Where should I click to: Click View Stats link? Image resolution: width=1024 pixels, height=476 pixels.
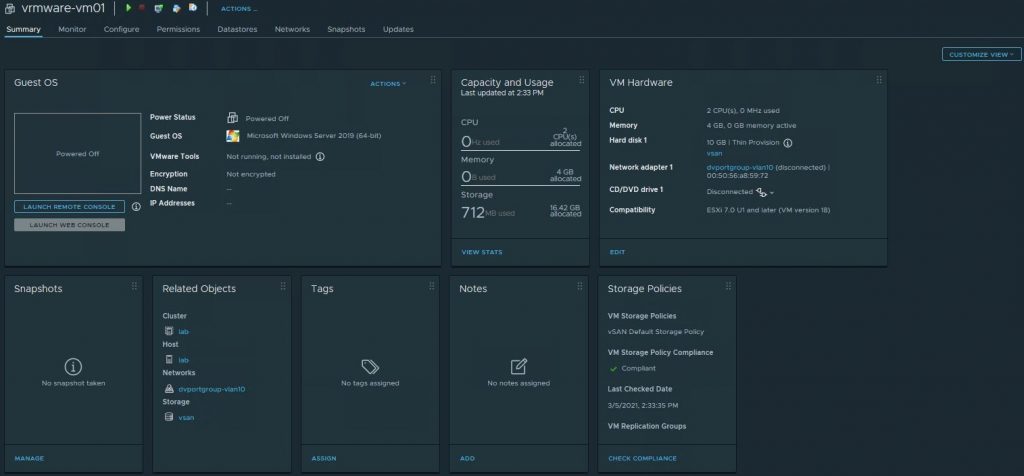[482, 252]
